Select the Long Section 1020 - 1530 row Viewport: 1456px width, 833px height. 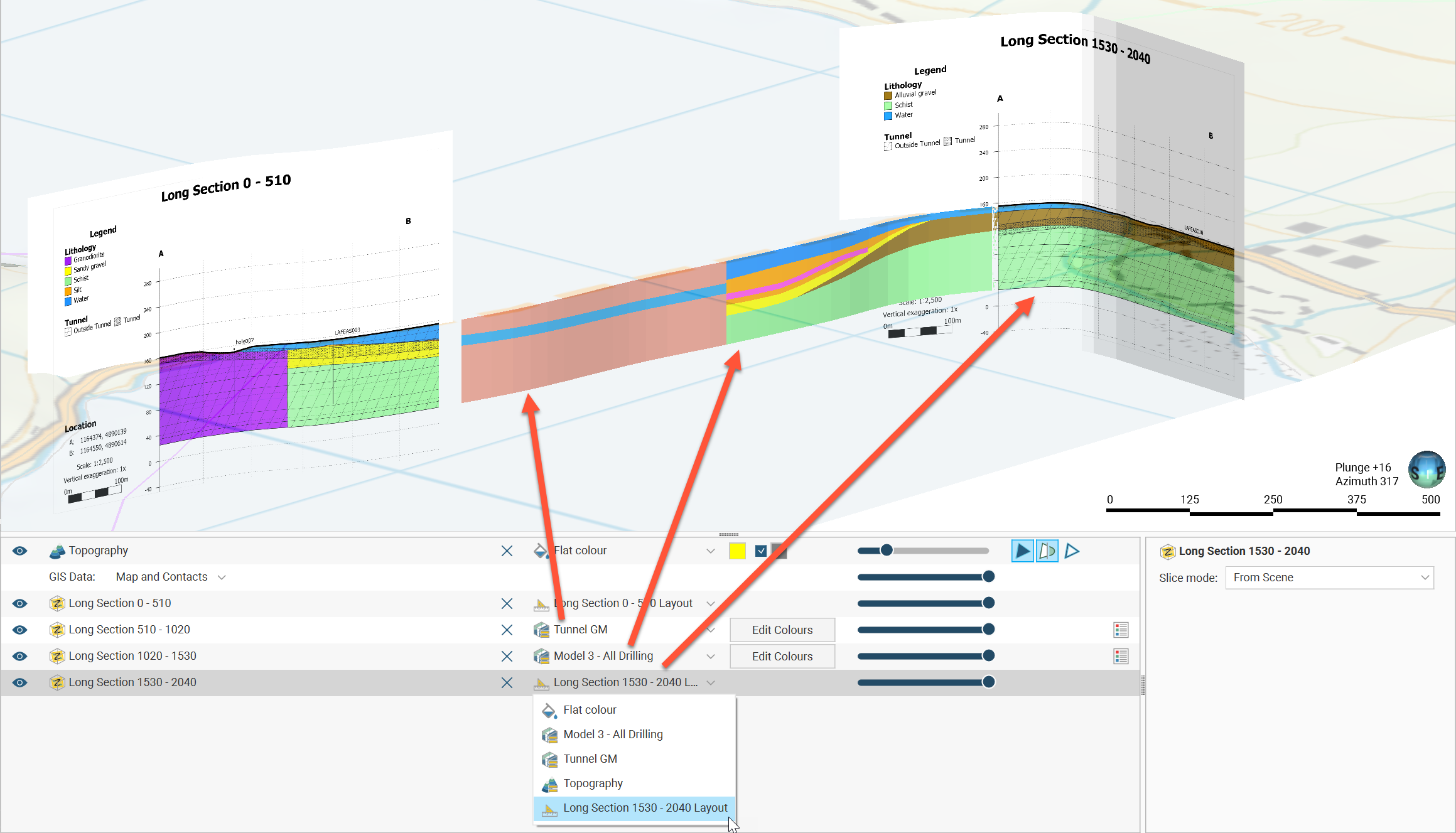point(132,656)
